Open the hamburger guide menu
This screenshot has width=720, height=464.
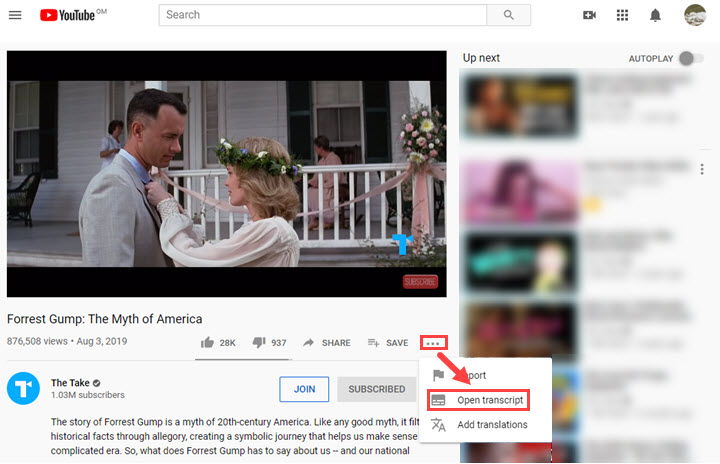(15, 15)
